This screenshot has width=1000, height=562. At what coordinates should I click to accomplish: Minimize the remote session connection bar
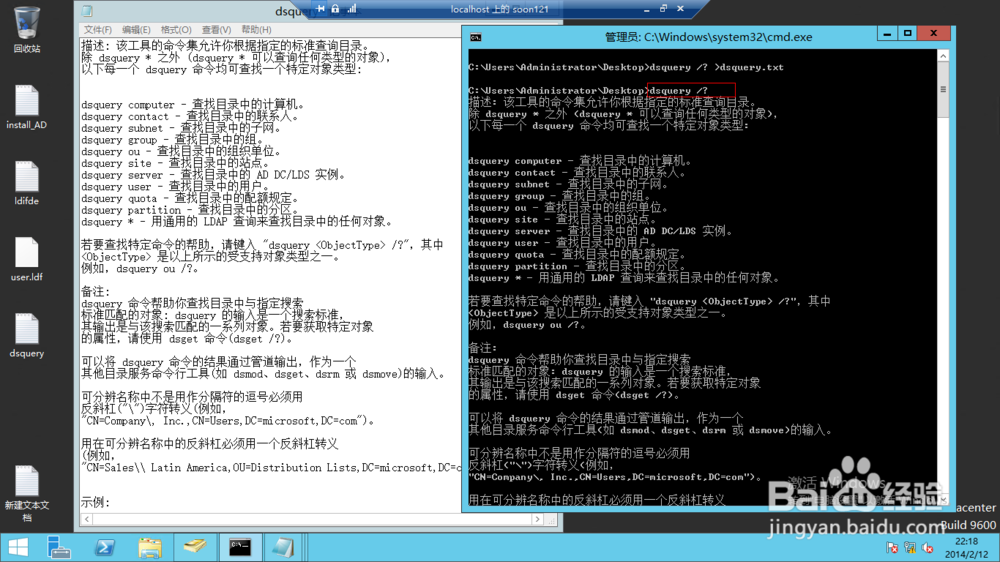[x=647, y=9]
